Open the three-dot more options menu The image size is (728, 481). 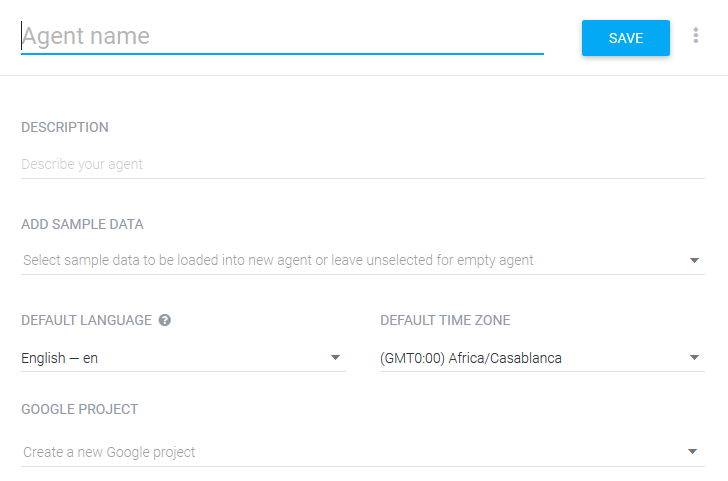click(695, 36)
